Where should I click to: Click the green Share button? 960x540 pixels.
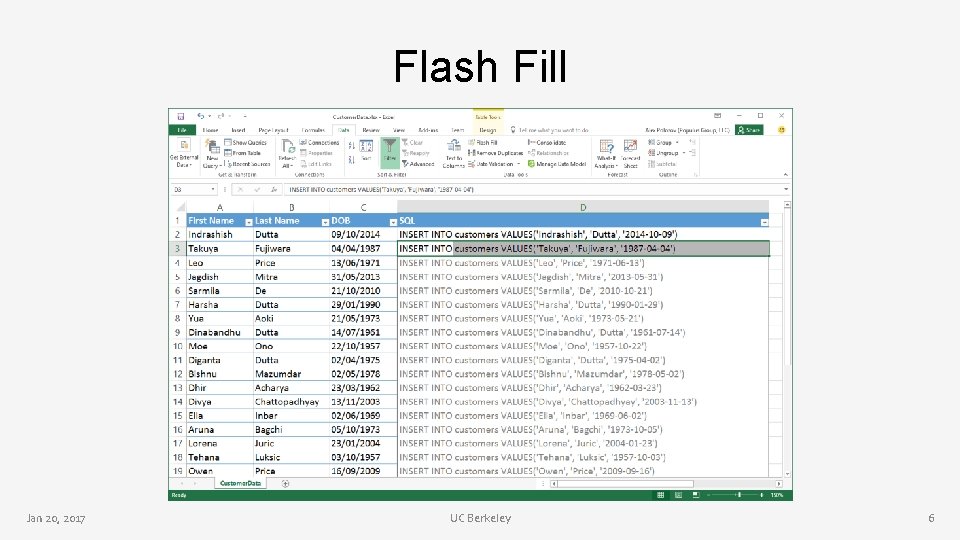(x=749, y=130)
